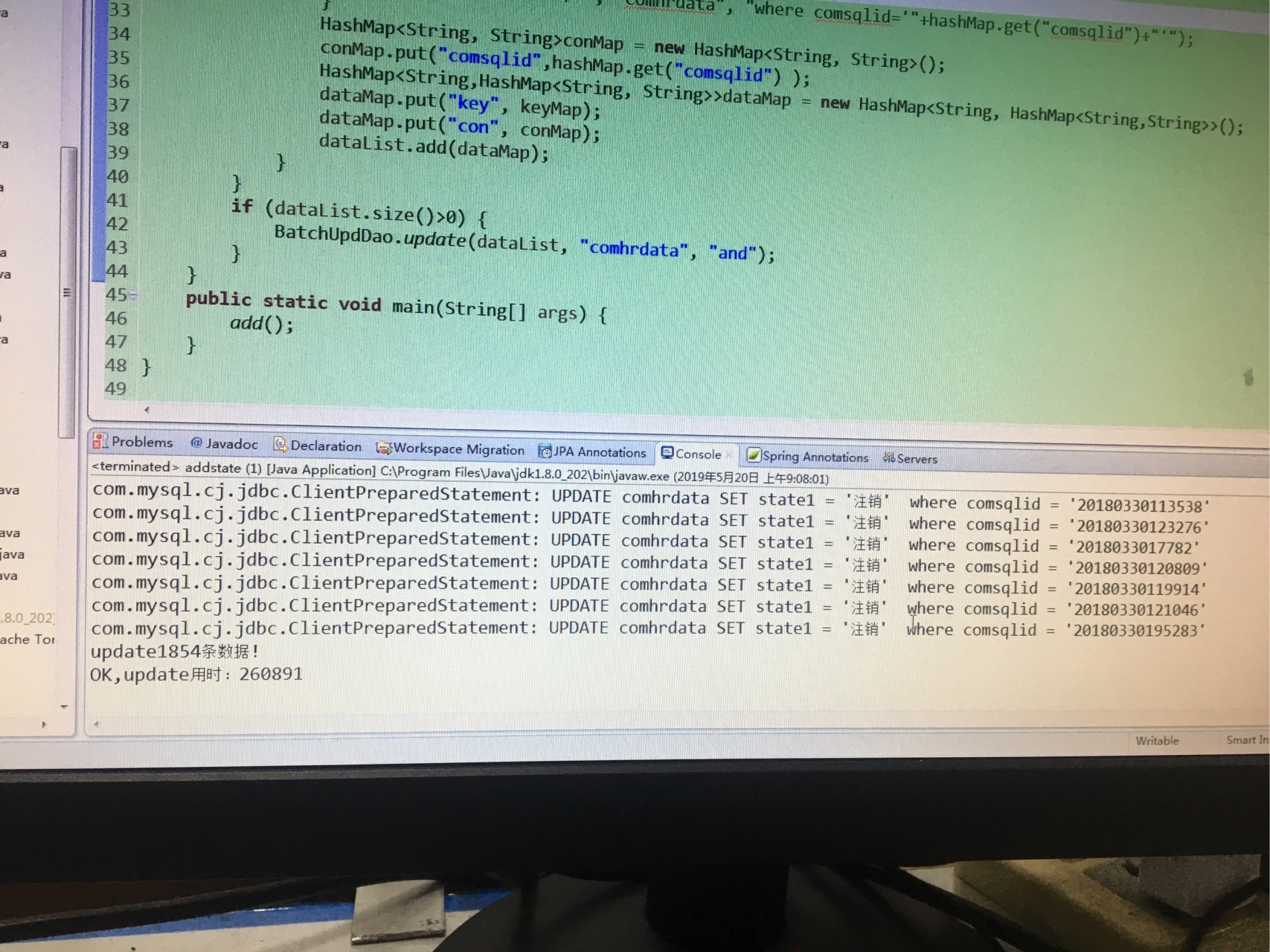This screenshot has height=952, width=1270.
Task: Click the Writable status bar entry
Action: (x=1157, y=740)
